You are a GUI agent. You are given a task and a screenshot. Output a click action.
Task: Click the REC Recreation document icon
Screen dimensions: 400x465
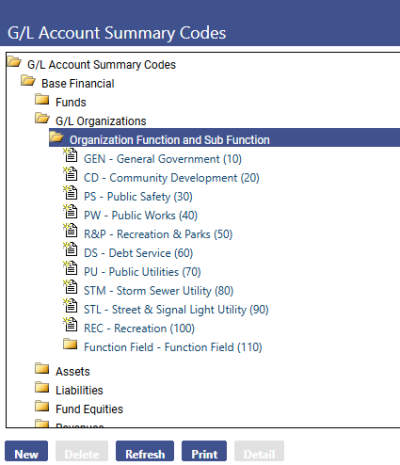[70, 325]
